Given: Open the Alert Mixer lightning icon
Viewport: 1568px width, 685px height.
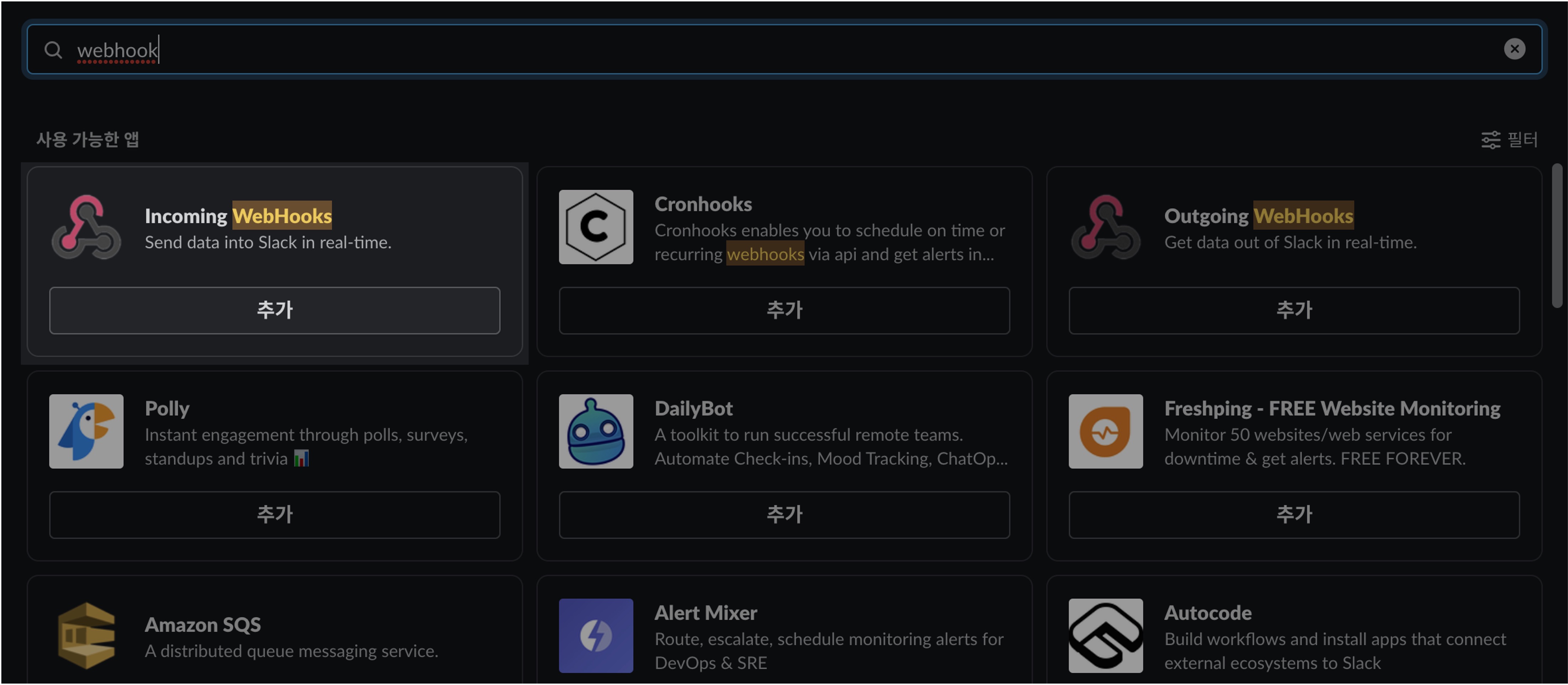Looking at the screenshot, I should tap(596, 636).
